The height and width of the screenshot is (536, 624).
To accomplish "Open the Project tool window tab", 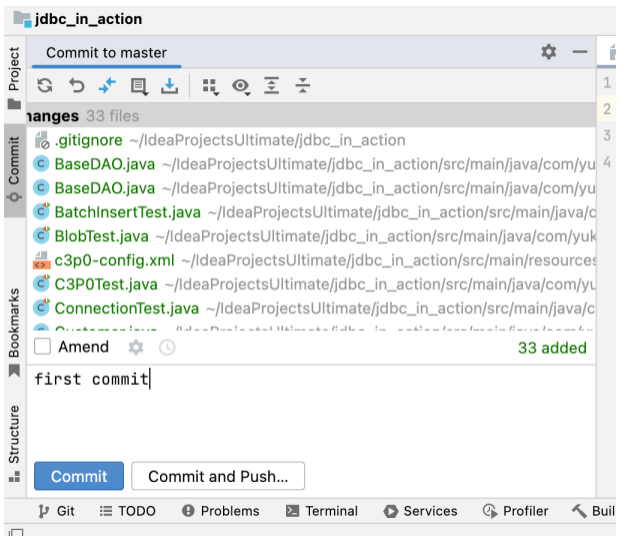I will point(14,78).
